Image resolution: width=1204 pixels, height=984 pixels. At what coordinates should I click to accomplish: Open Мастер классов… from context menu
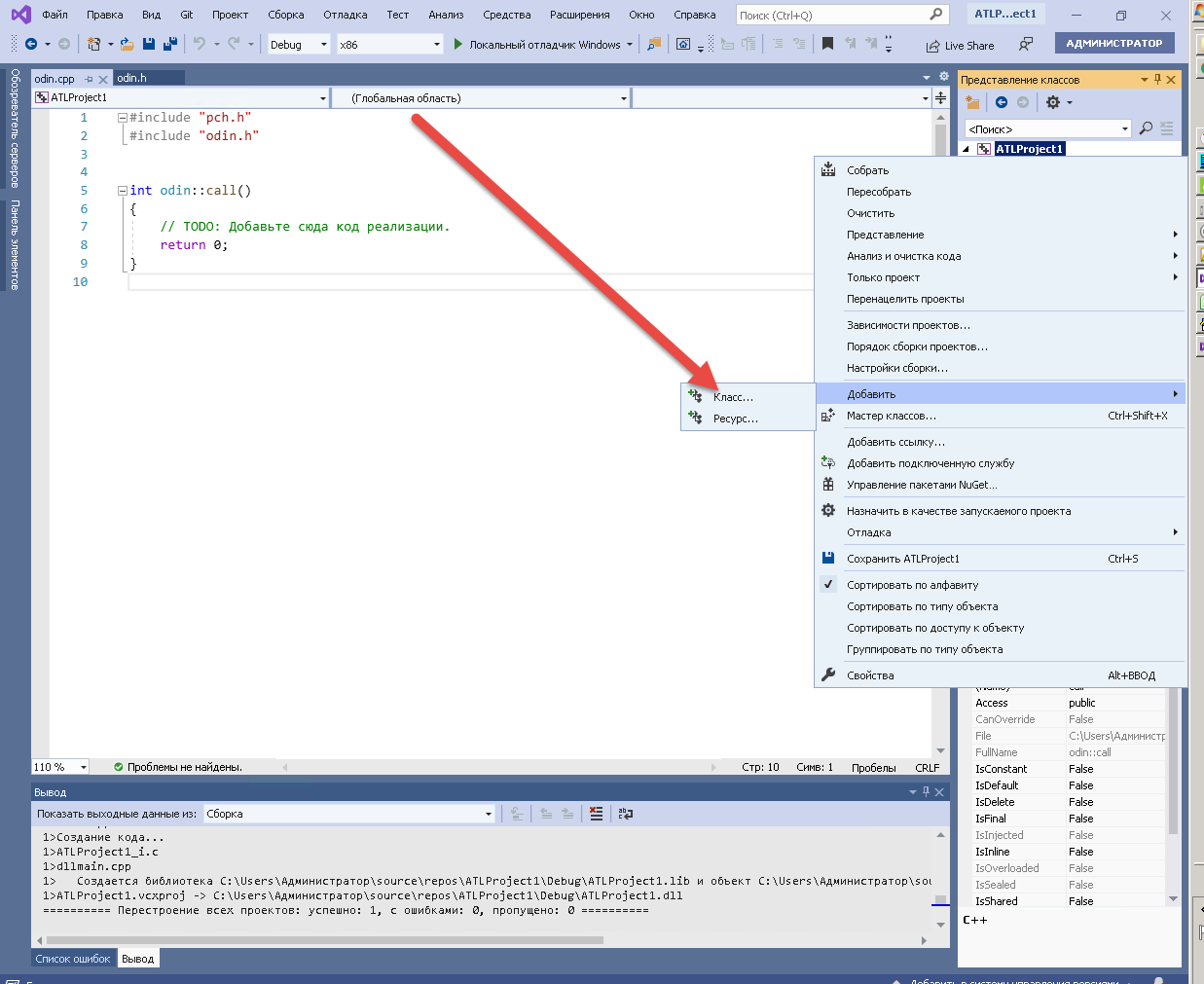[892, 416]
